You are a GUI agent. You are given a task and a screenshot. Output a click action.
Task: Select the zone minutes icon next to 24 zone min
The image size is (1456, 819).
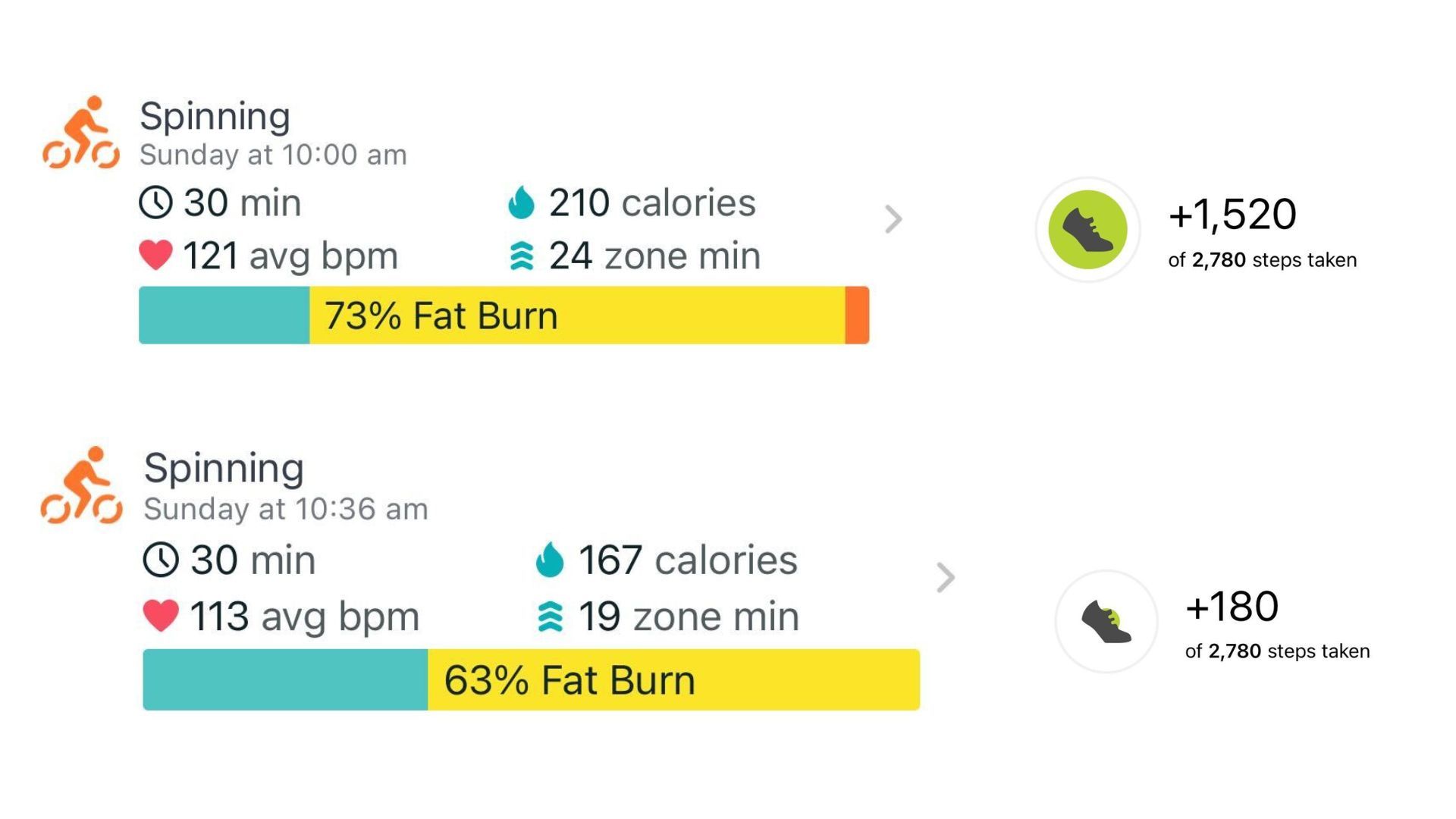pos(523,255)
